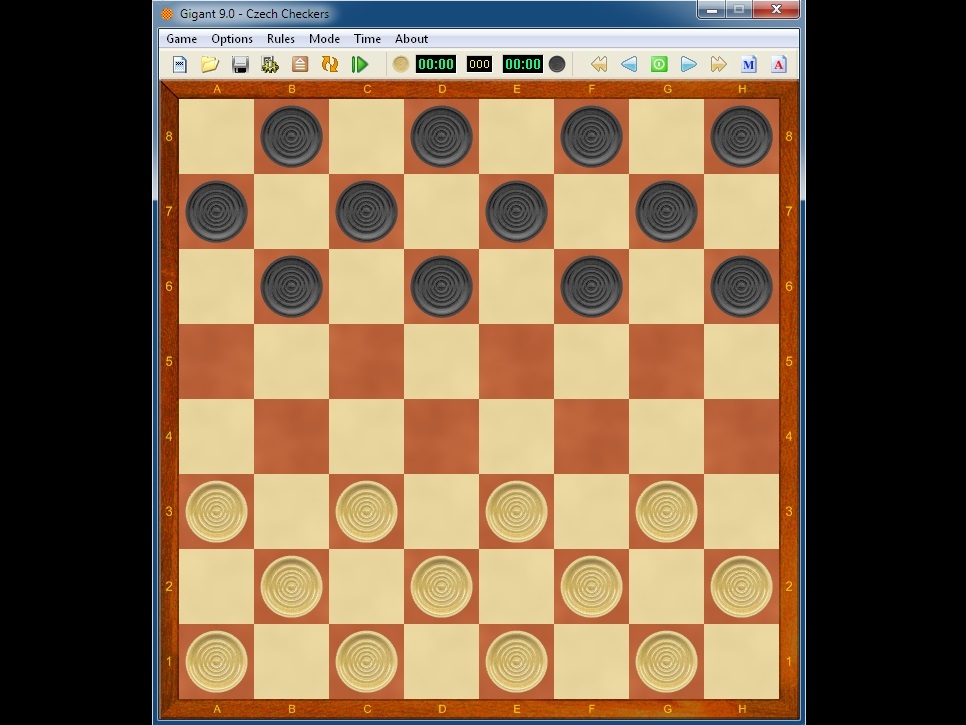Flip the board with the orange arrows icon

coord(330,64)
